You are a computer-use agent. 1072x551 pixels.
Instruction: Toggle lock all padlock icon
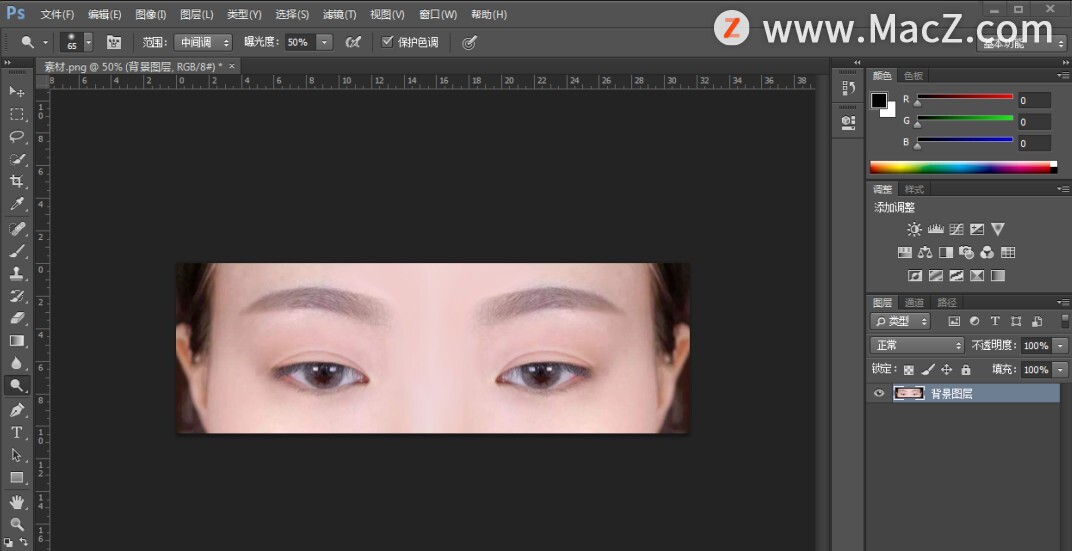point(965,370)
